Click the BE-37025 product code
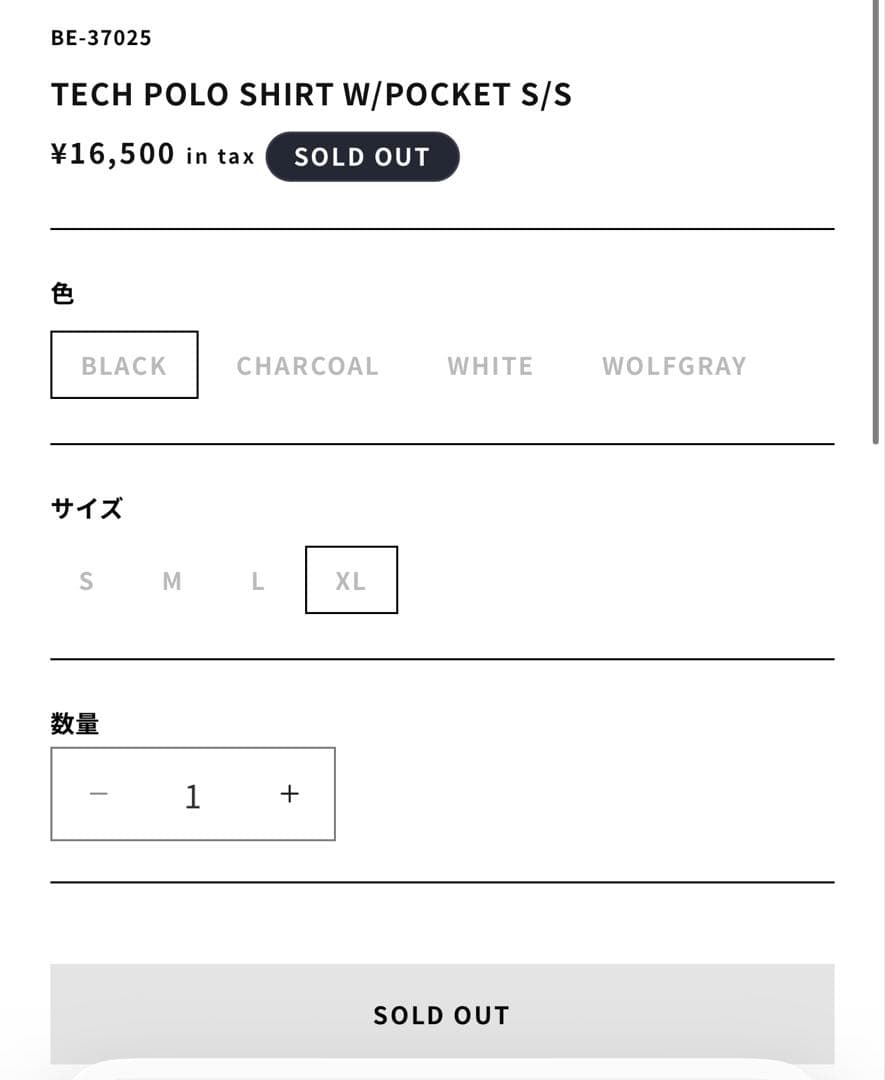This screenshot has width=885, height=1080. [101, 38]
